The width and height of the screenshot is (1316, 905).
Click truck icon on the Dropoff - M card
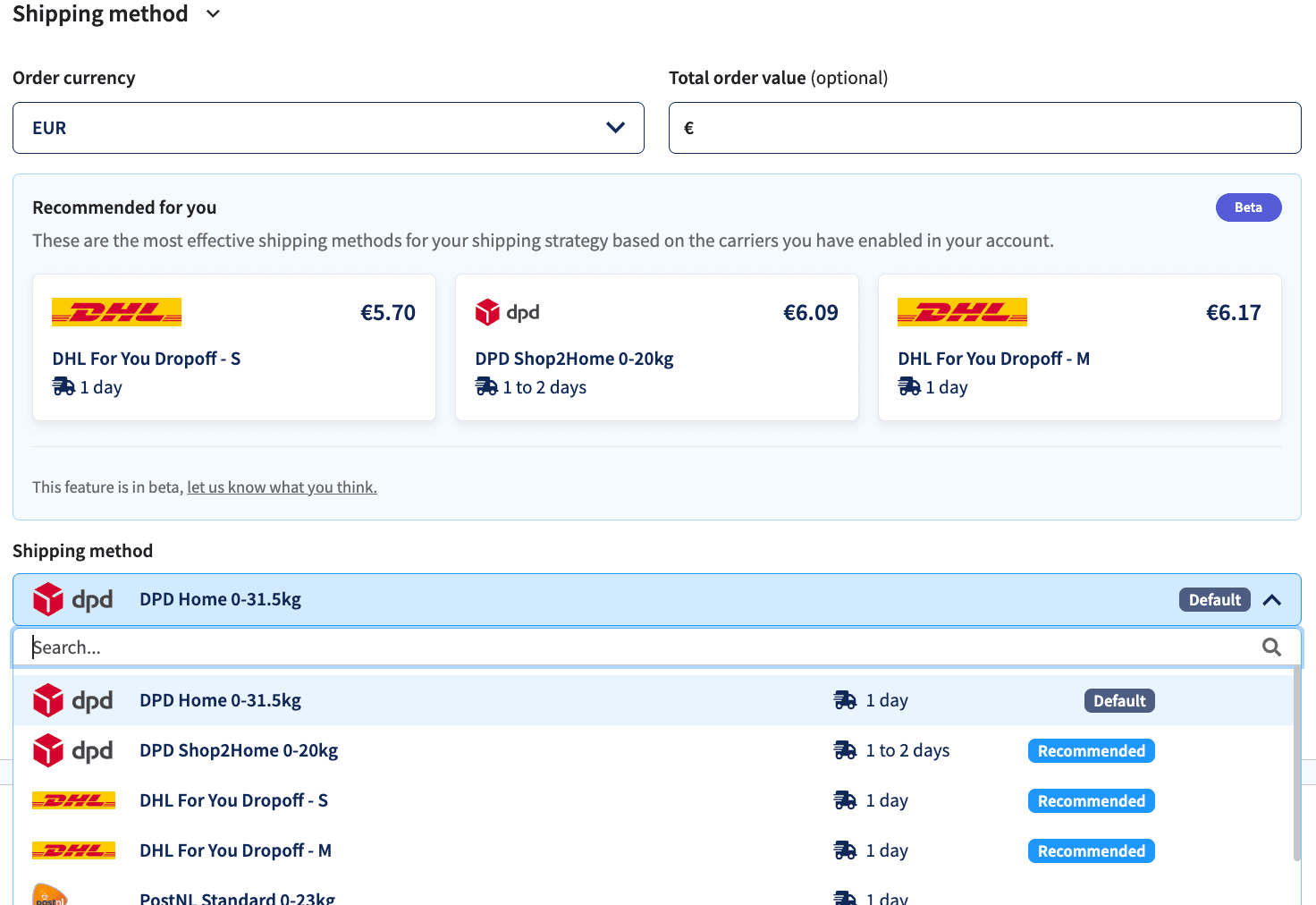coord(909,386)
